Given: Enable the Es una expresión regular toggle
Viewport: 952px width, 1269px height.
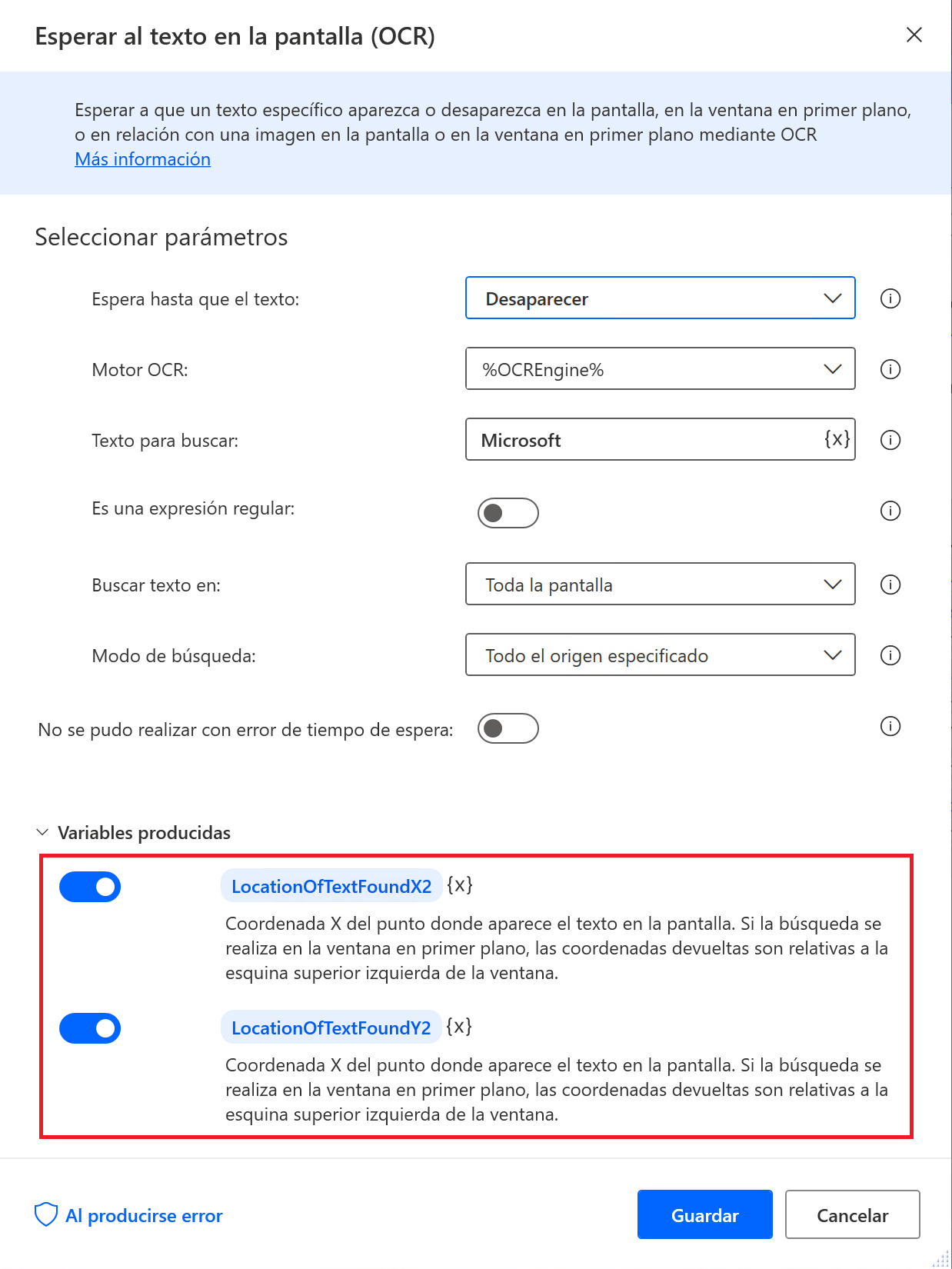Looking at the screenshot, I should [x=508, y=513].
